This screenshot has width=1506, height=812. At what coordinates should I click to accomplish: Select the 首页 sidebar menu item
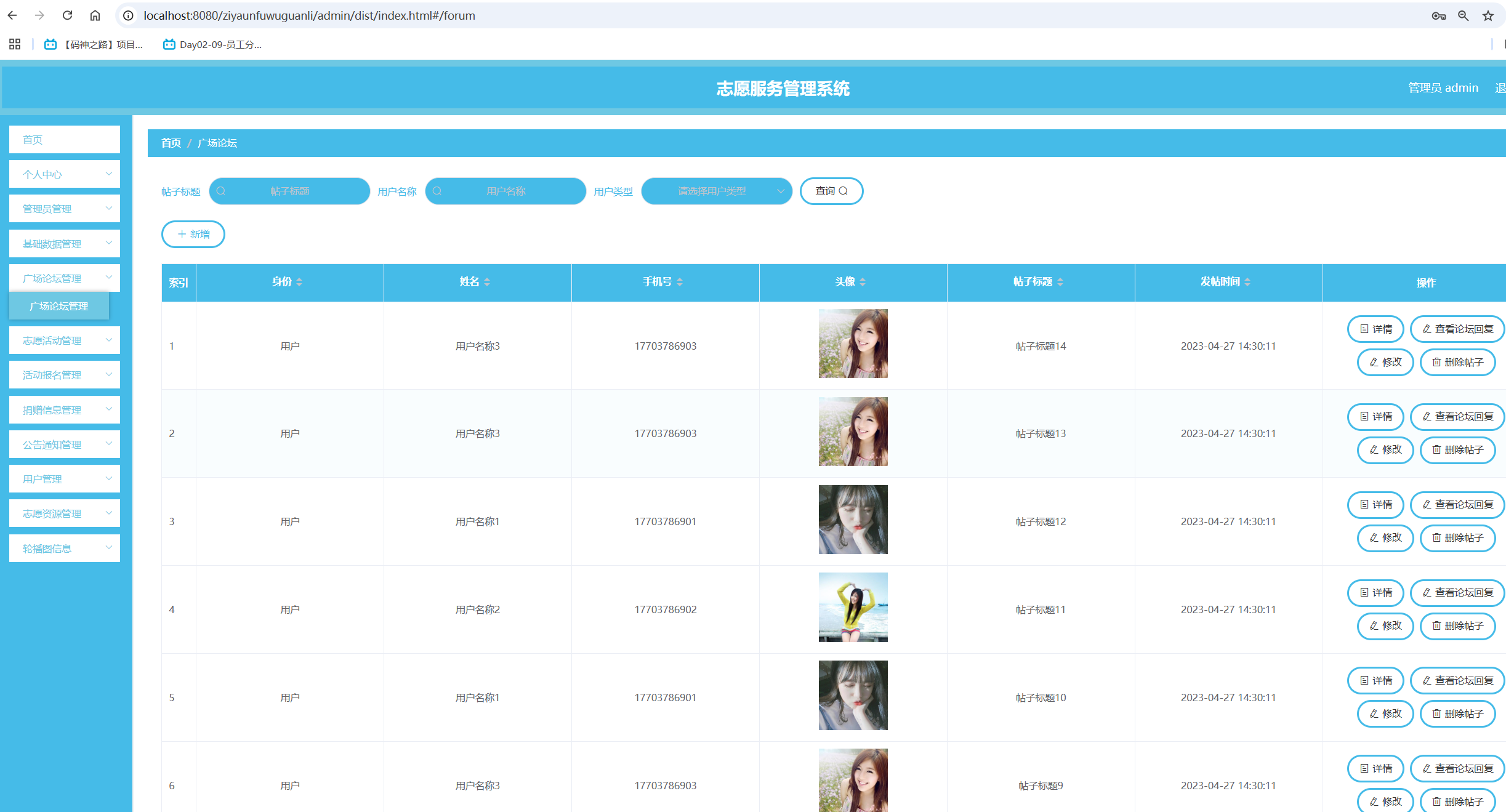coord(65,140)
